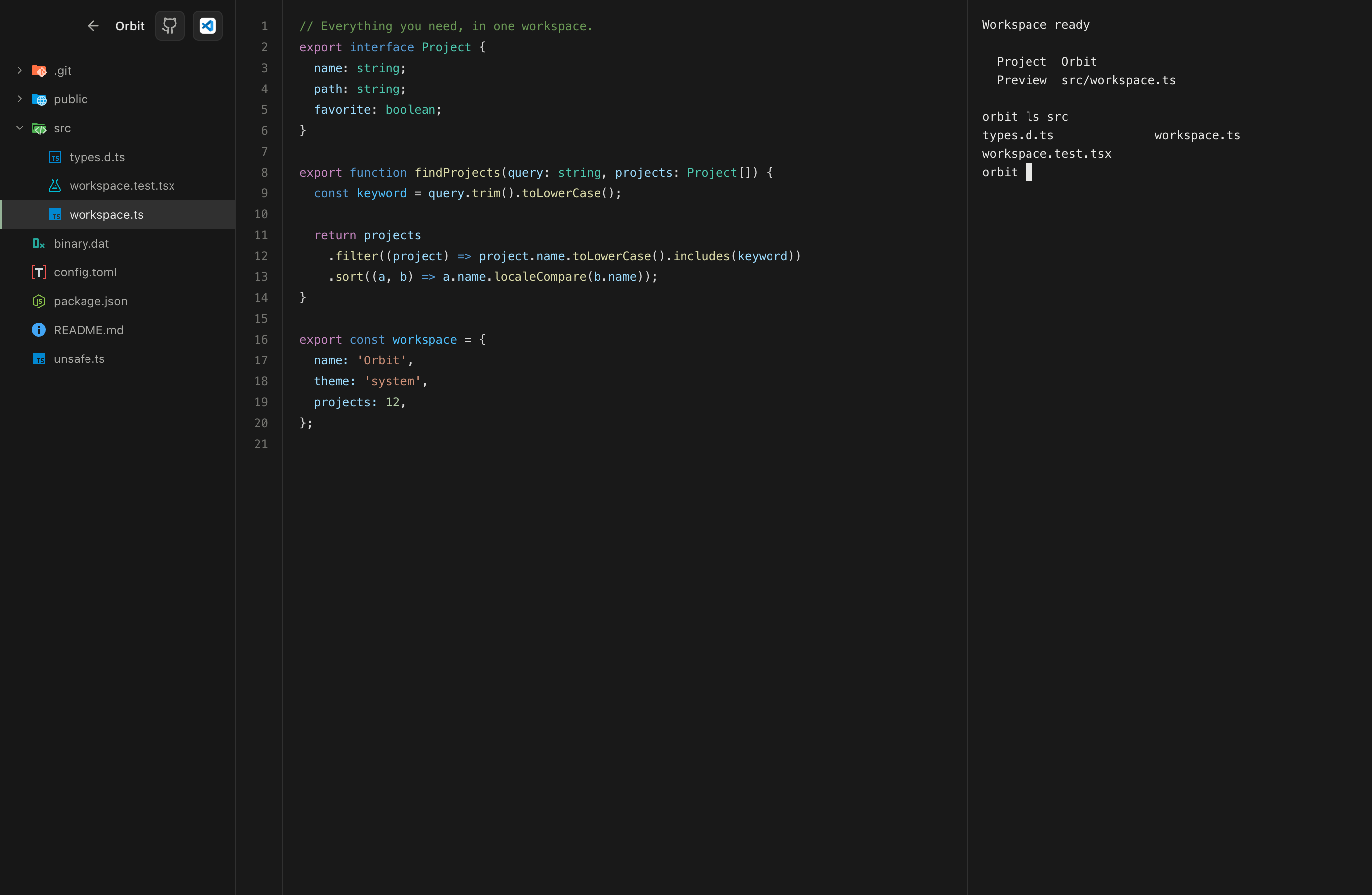Select workspace.ts in the file tree

pos(118,214)
